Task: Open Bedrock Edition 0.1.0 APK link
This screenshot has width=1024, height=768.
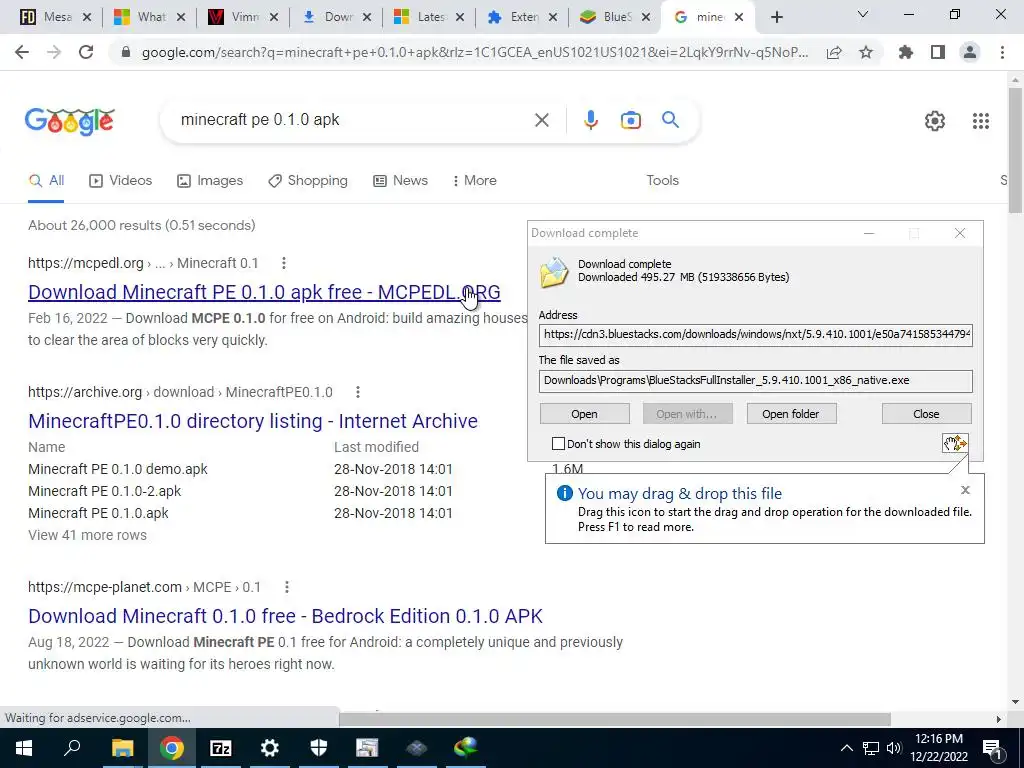Action: point(285,616)
